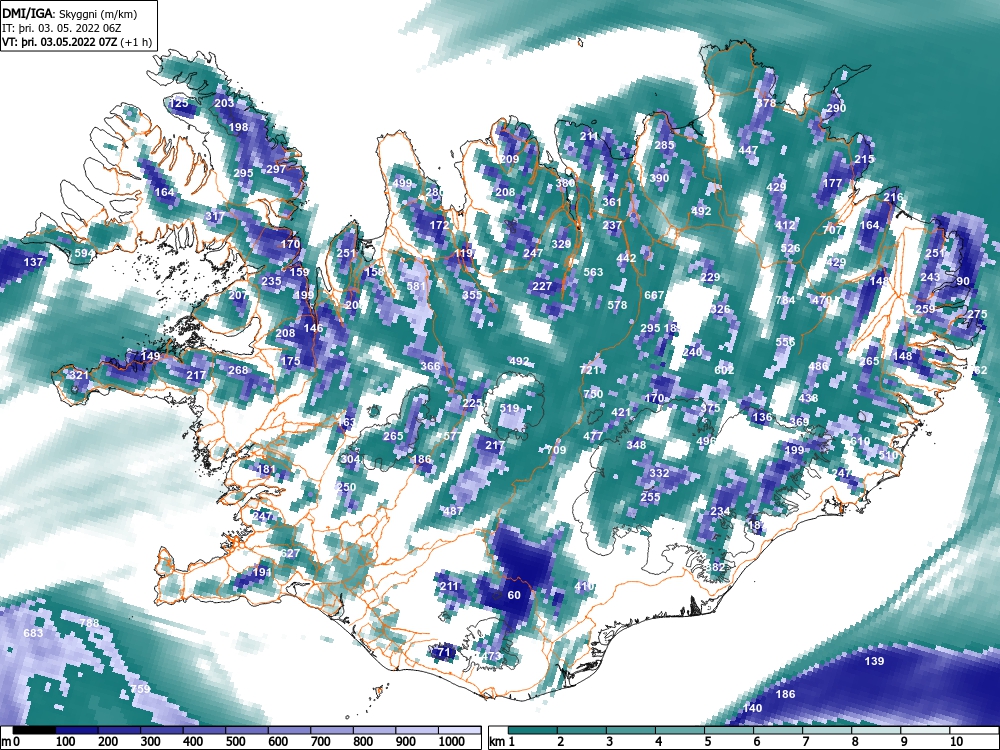Click the map value '137'
The height and width of the screenshot is (750, 1000).
click(33, 262)
